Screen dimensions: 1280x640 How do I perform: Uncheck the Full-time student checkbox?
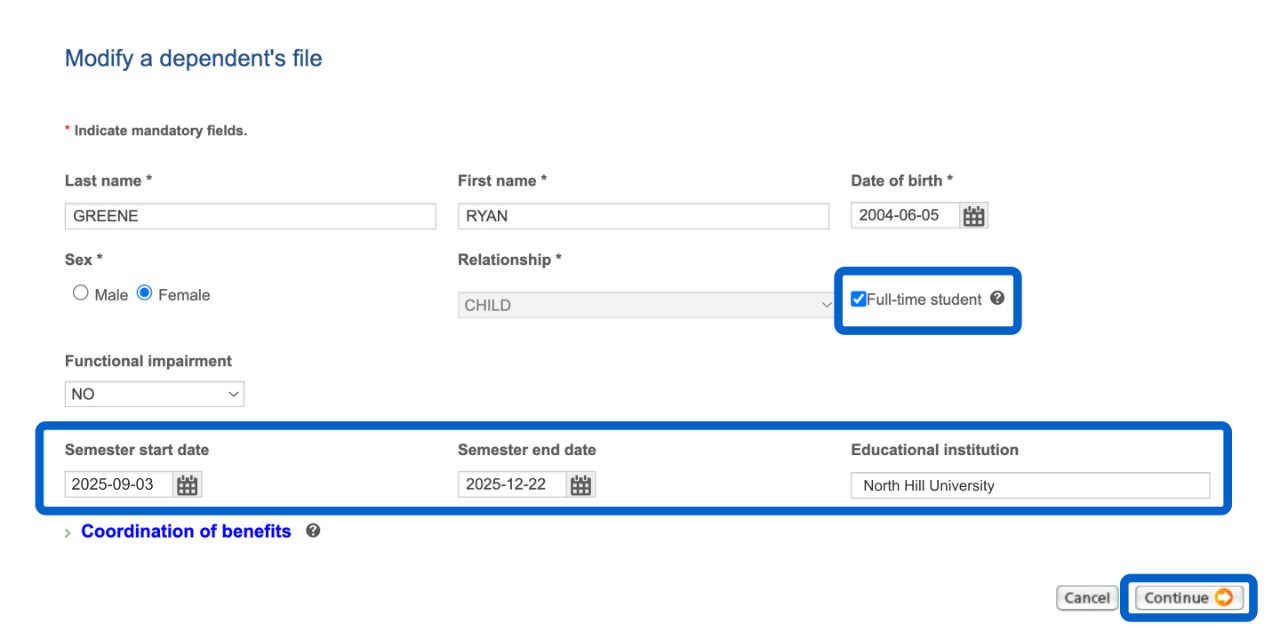858,299
